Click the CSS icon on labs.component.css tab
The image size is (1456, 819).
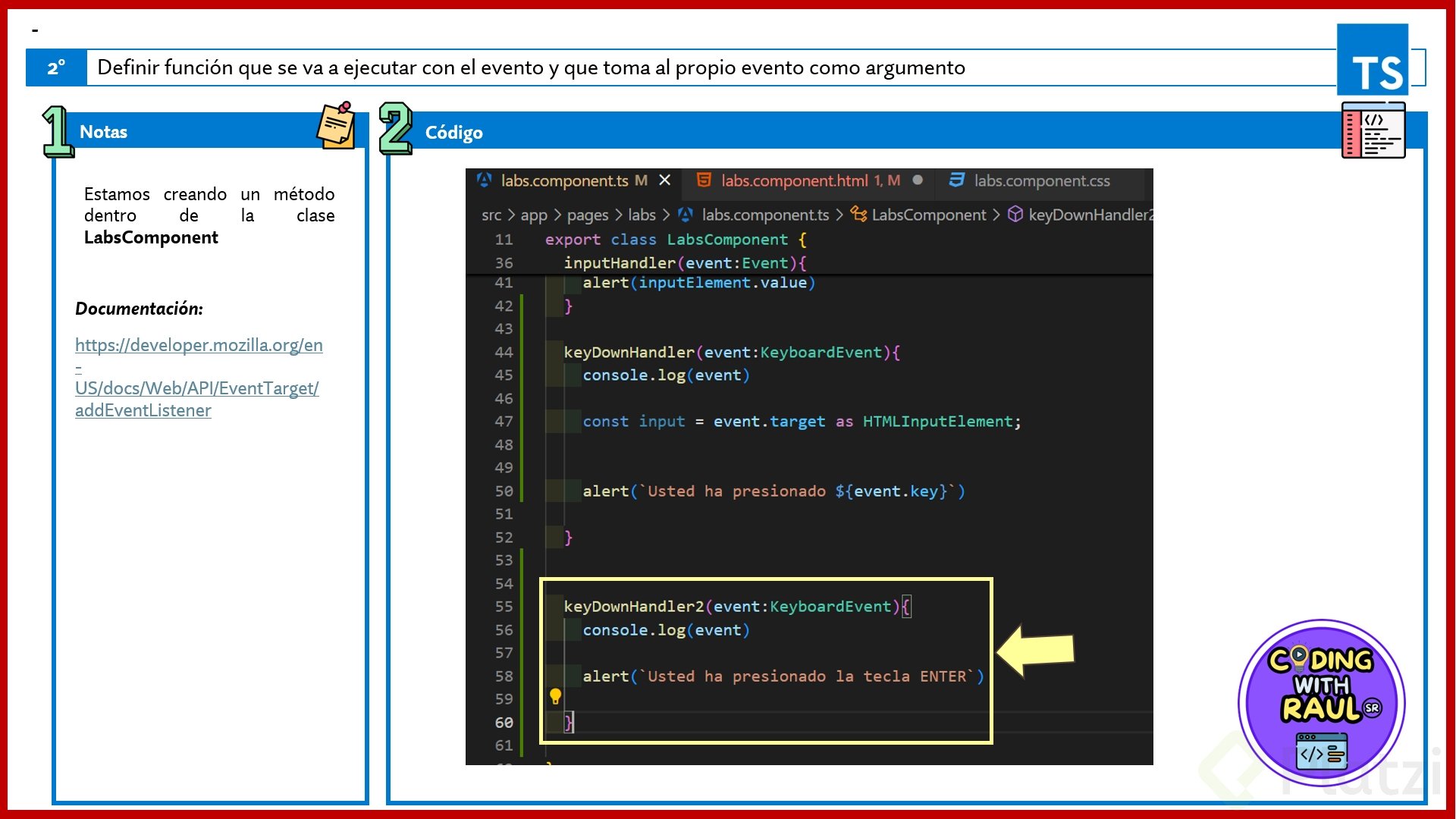(x=956, y=180)
